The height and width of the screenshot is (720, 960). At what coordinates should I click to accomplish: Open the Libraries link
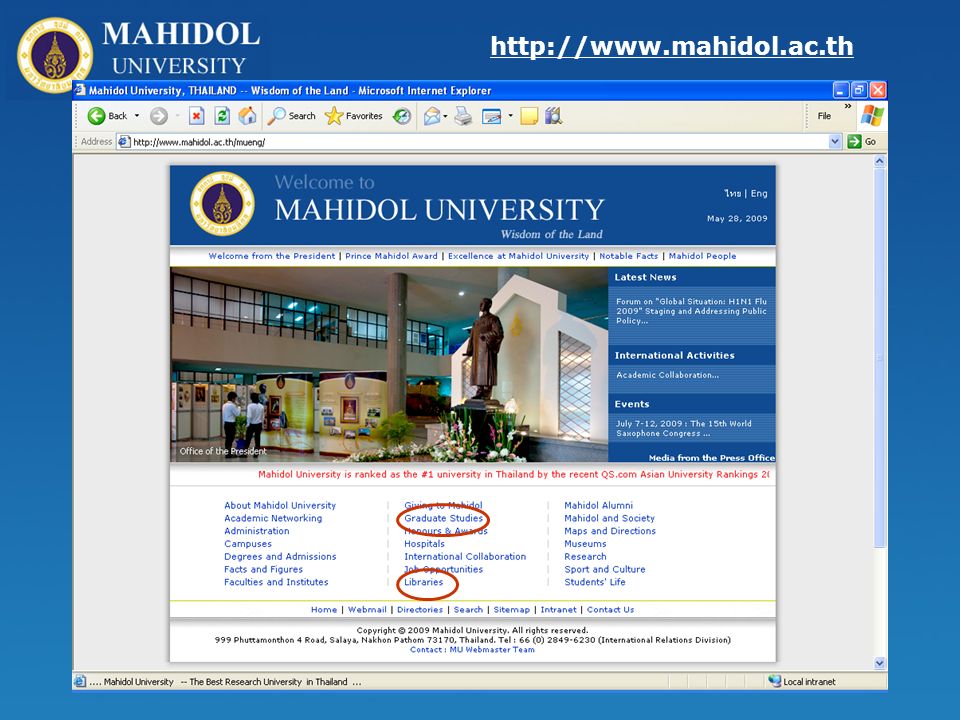point(423,582)
